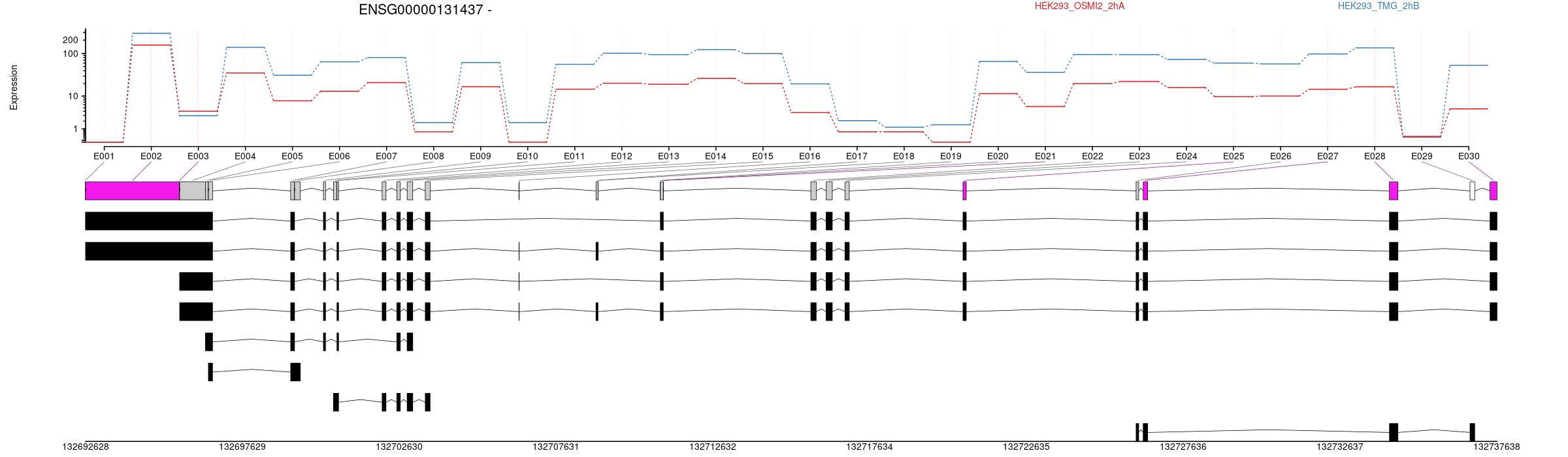The height and width of the screenshot is (457, 1568).
Task: Select genomic coordinate 132702630
Action: 399,447
